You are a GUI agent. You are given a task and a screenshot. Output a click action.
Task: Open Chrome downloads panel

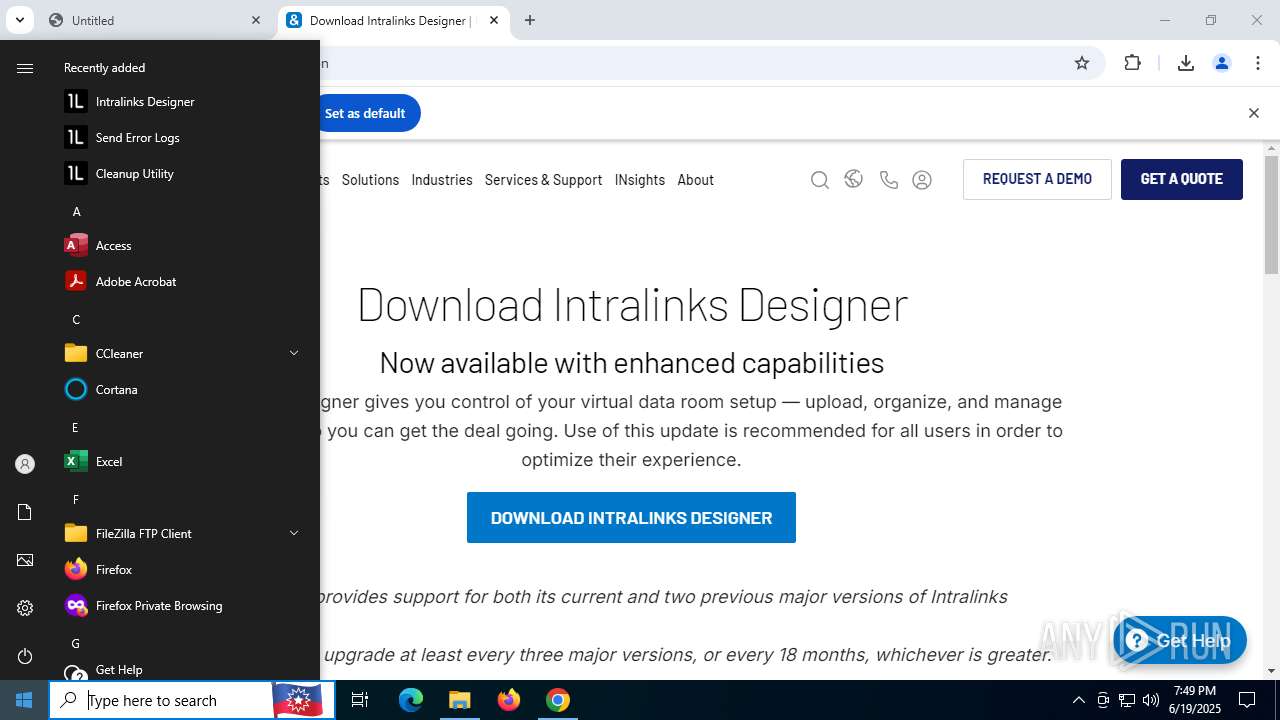(1186, 63)
